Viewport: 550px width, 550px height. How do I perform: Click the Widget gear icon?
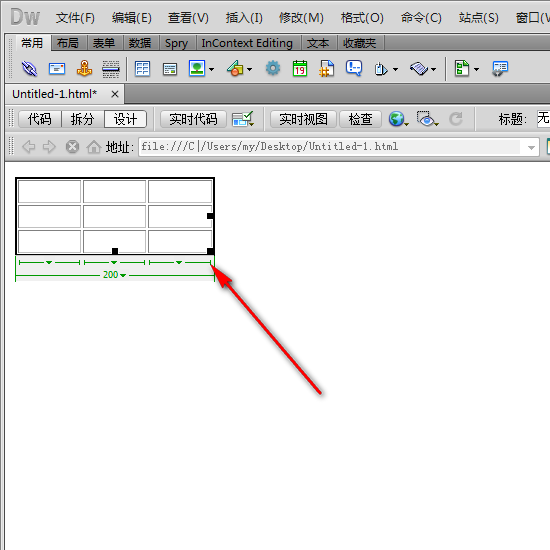(273, 68)
